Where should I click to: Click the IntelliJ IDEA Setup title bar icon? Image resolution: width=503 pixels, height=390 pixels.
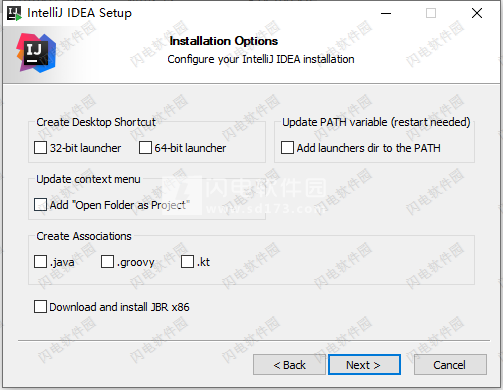click(14, 13)
